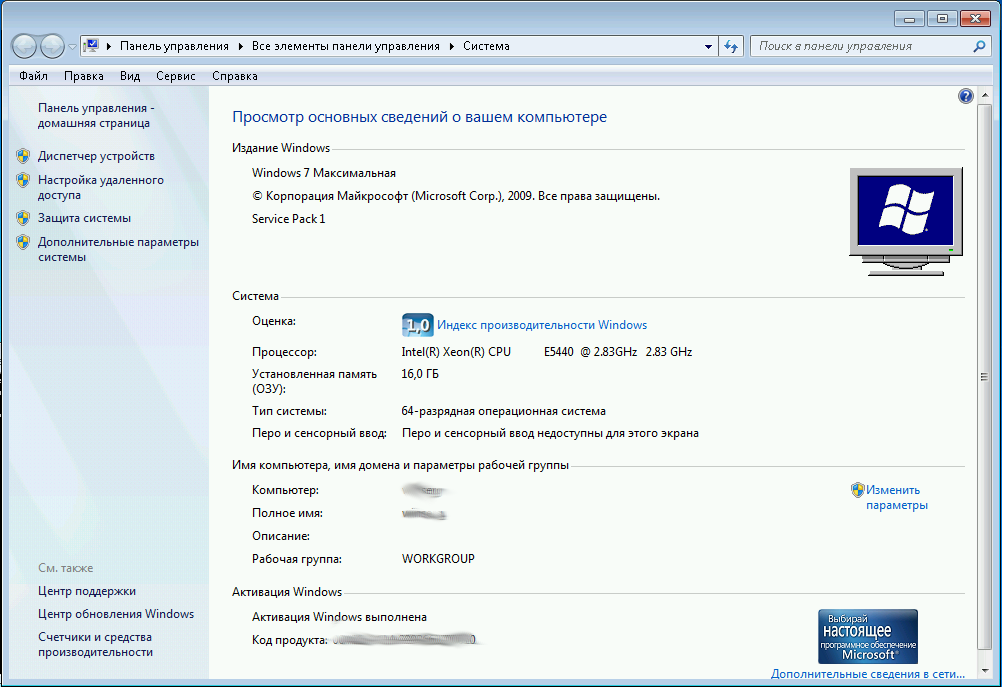
Task: Open Дополнительные параметры системы link
Action: (x=118, y=249)
